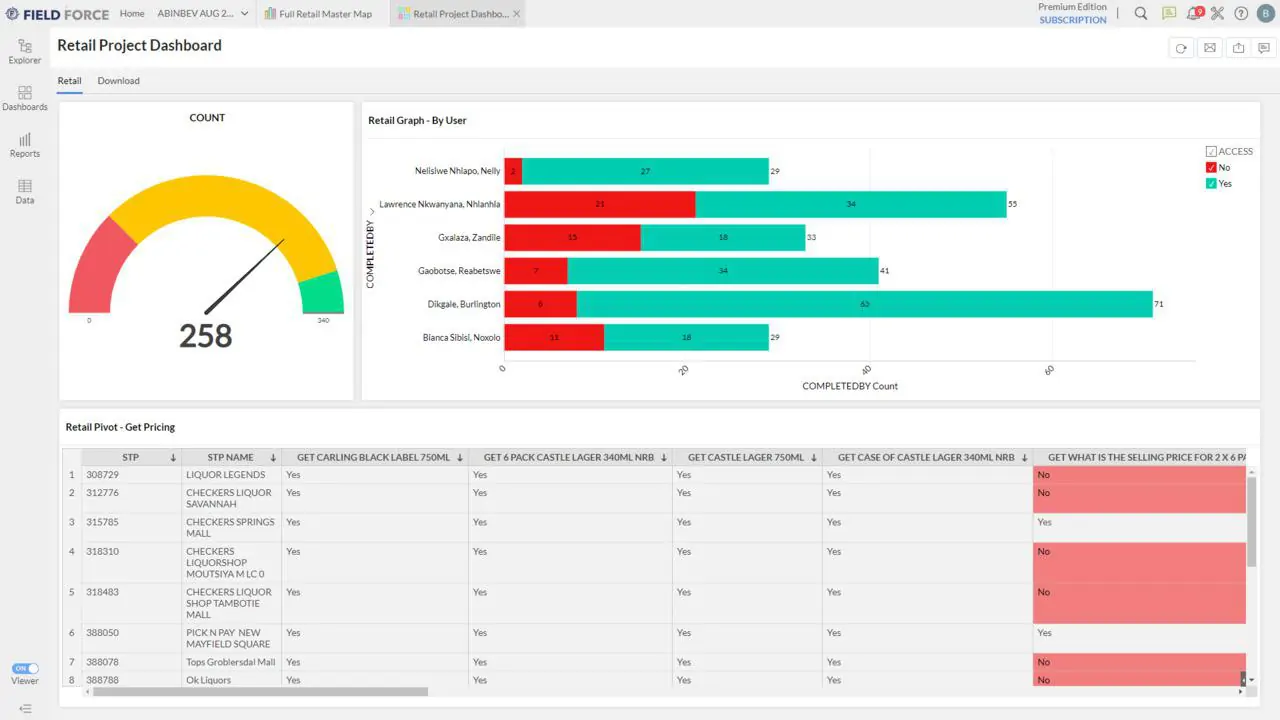Click the scroll-down arrow of pivot table
This screenshot has height=720, width=1280.
click(1252, 680)
